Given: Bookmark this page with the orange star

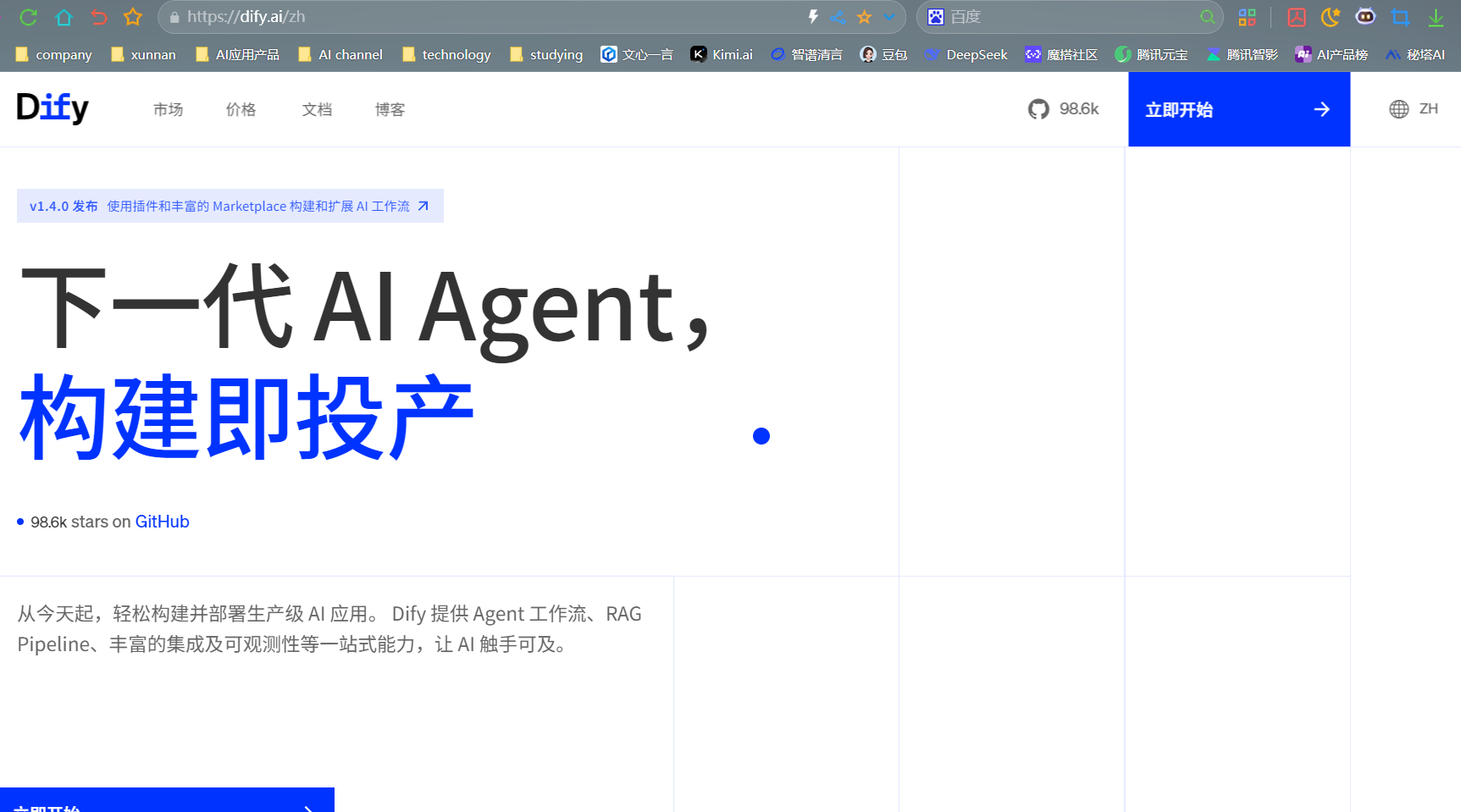Looking at the screenshot, I should pos(864,17).
